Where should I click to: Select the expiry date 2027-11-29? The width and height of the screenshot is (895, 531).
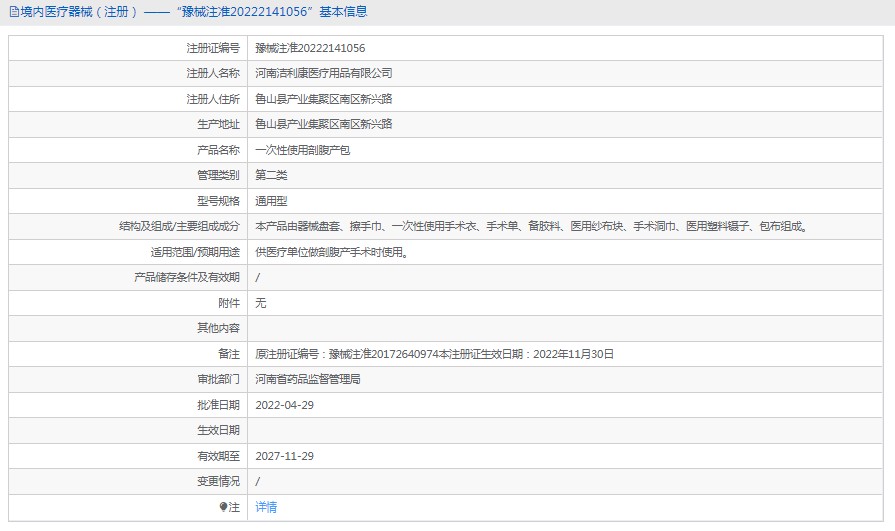284,456
